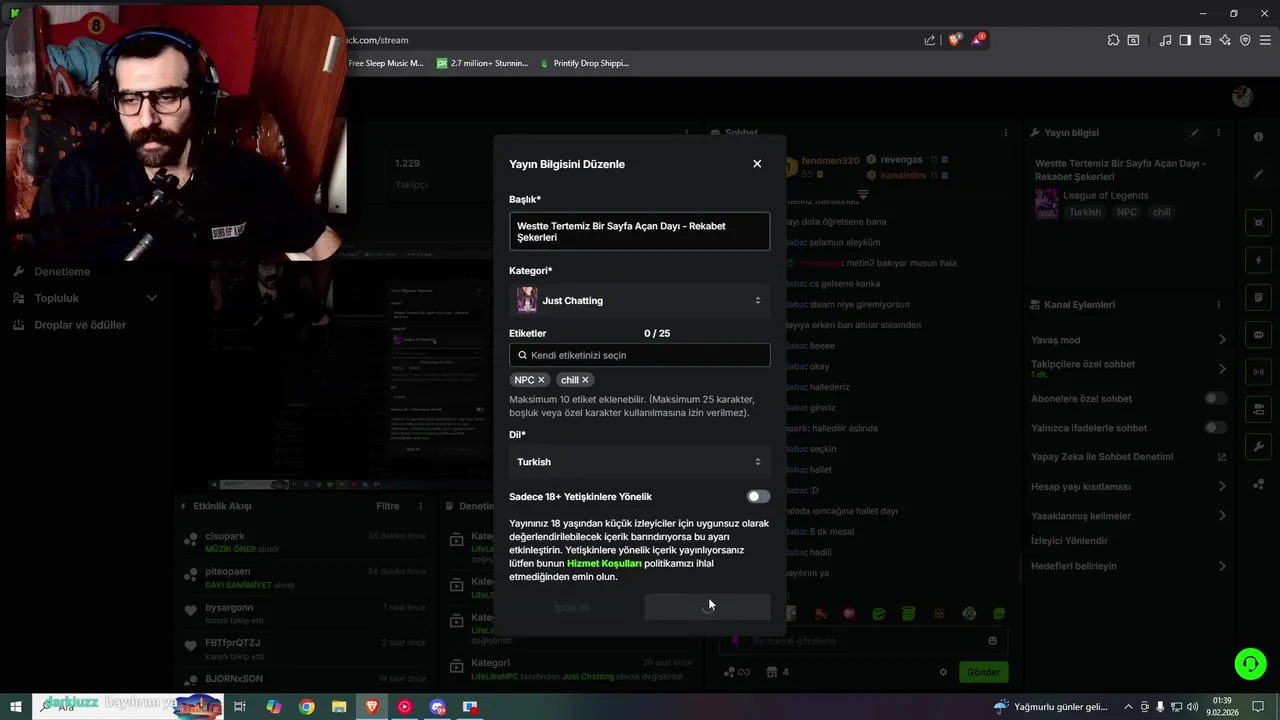
Task: Open Free Sleep Music bookmark
Action: [386, 63]
